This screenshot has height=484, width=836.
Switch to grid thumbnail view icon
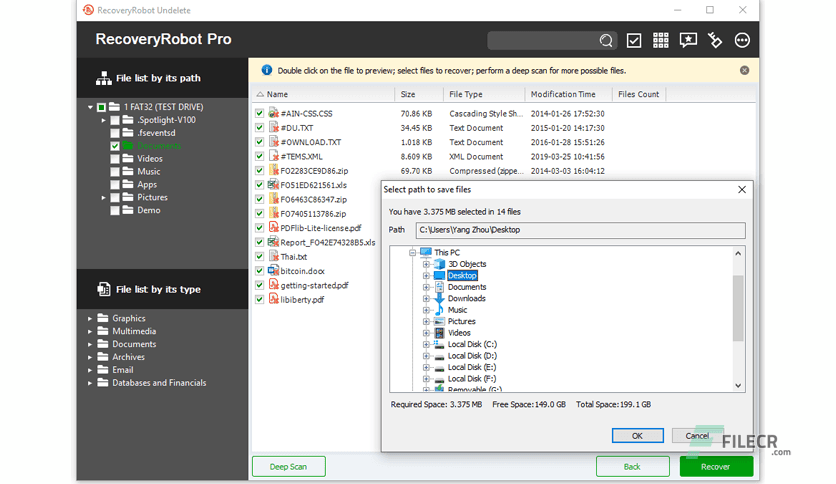[661, 41]
